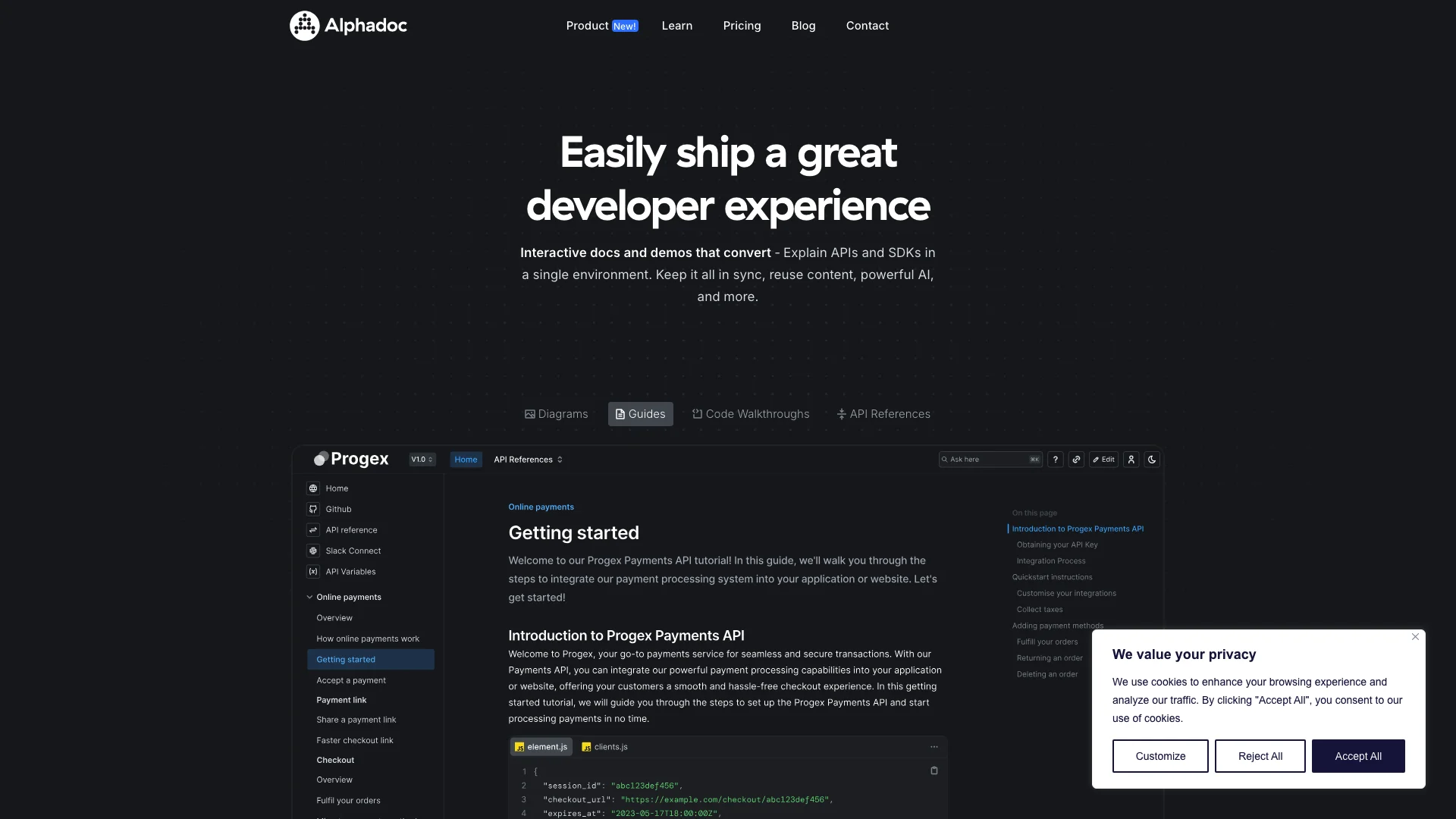Select the Diagrams tab
Image resolution: width=1456 pixels, height=819 pixels.
(x=556, y=414)
